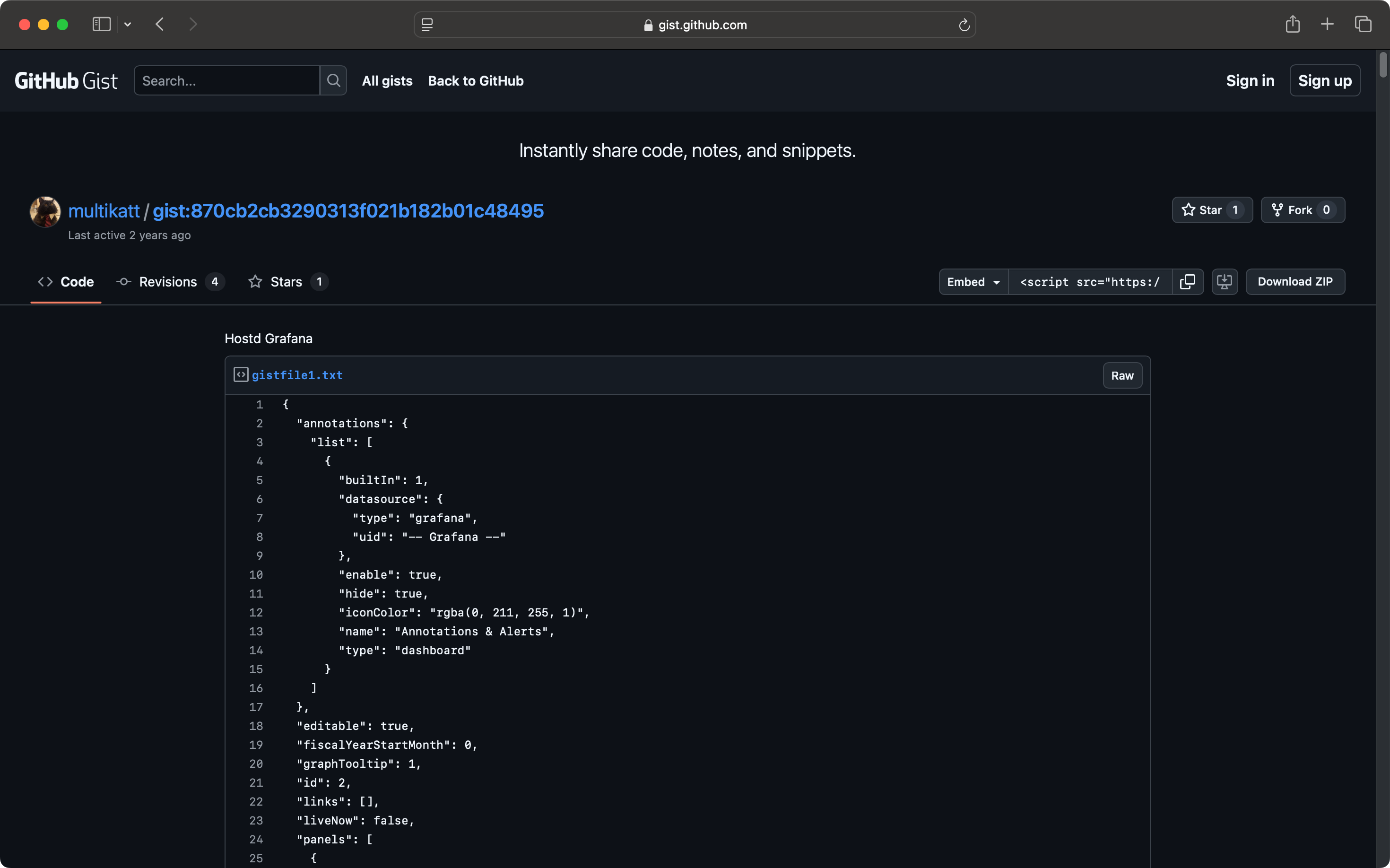Click the page vertical scrollbar thumb
Screen dimensions: 1390x868
1382,64
